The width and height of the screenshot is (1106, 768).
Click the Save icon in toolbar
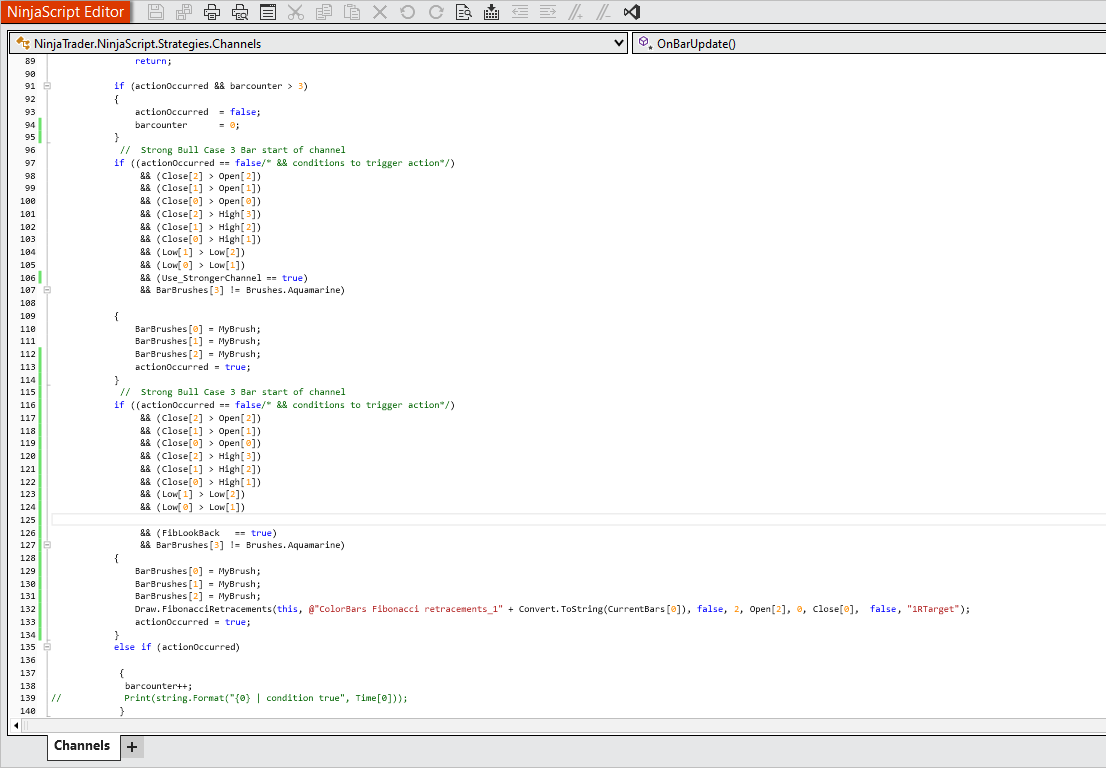156,13
